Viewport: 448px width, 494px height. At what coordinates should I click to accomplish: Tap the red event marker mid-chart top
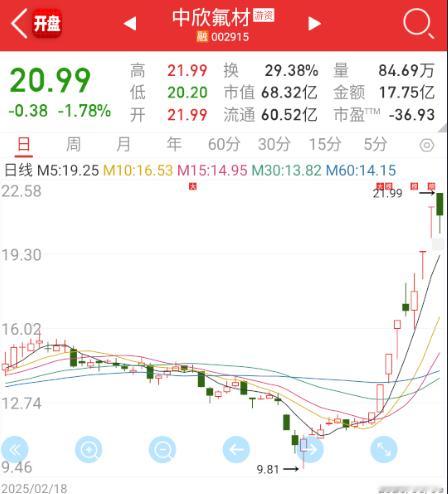pos(193,186)
